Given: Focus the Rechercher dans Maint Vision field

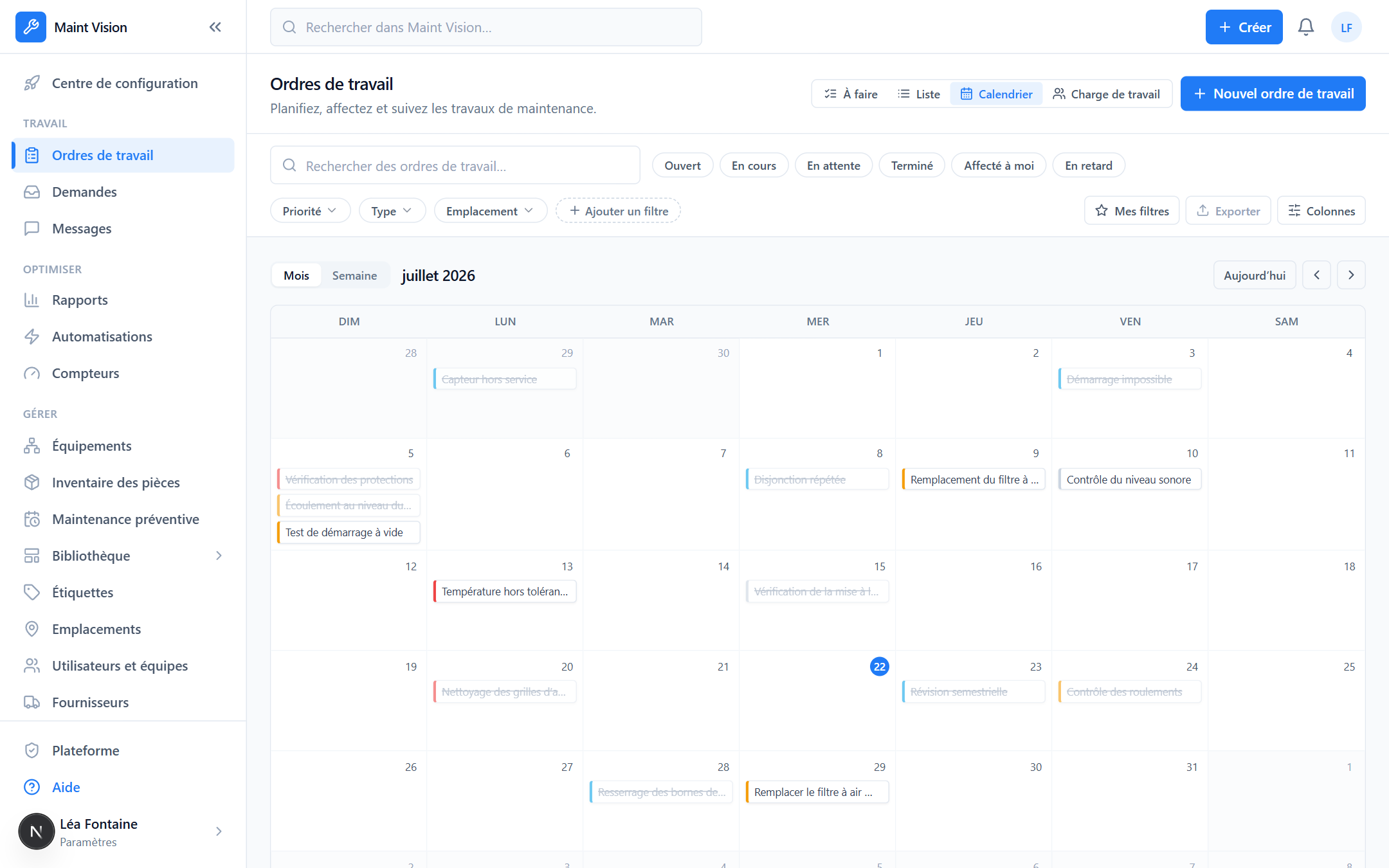Looking at the screenshot, I should (486, 27).
